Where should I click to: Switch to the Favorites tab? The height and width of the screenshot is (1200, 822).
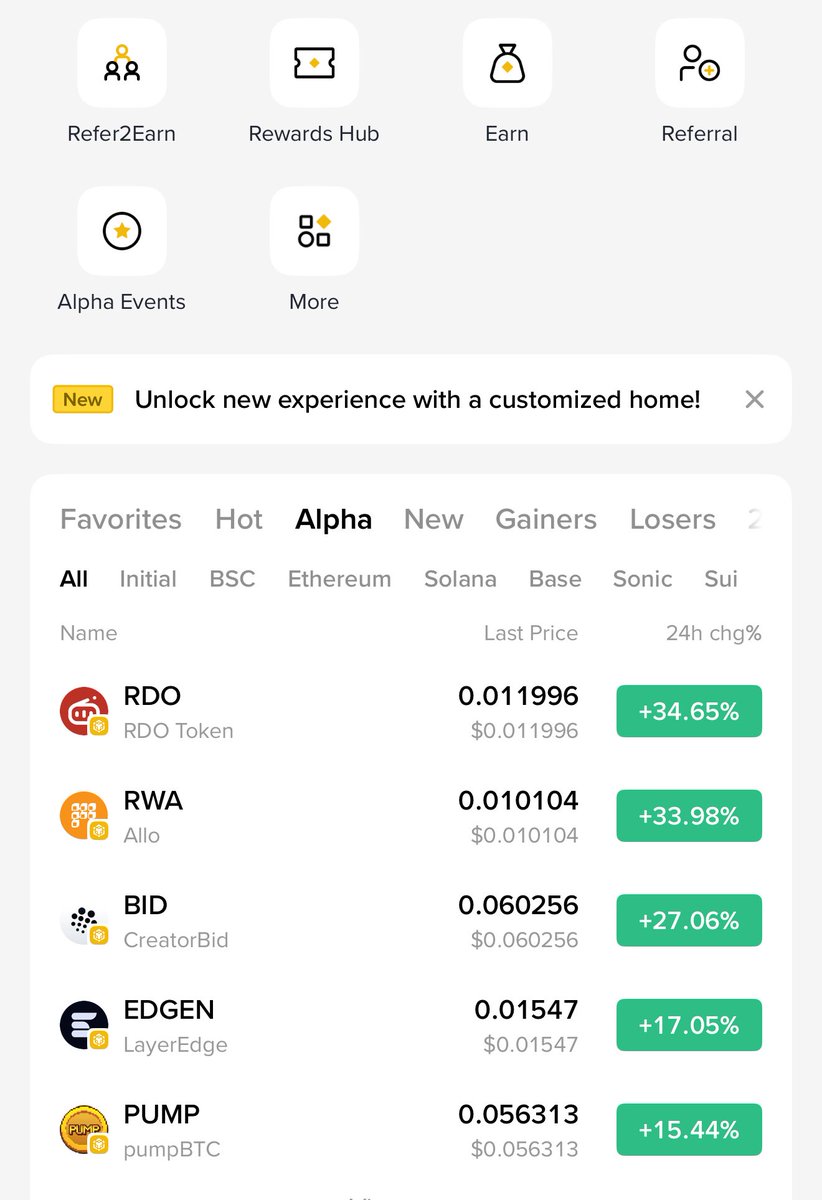click(121, 519)
